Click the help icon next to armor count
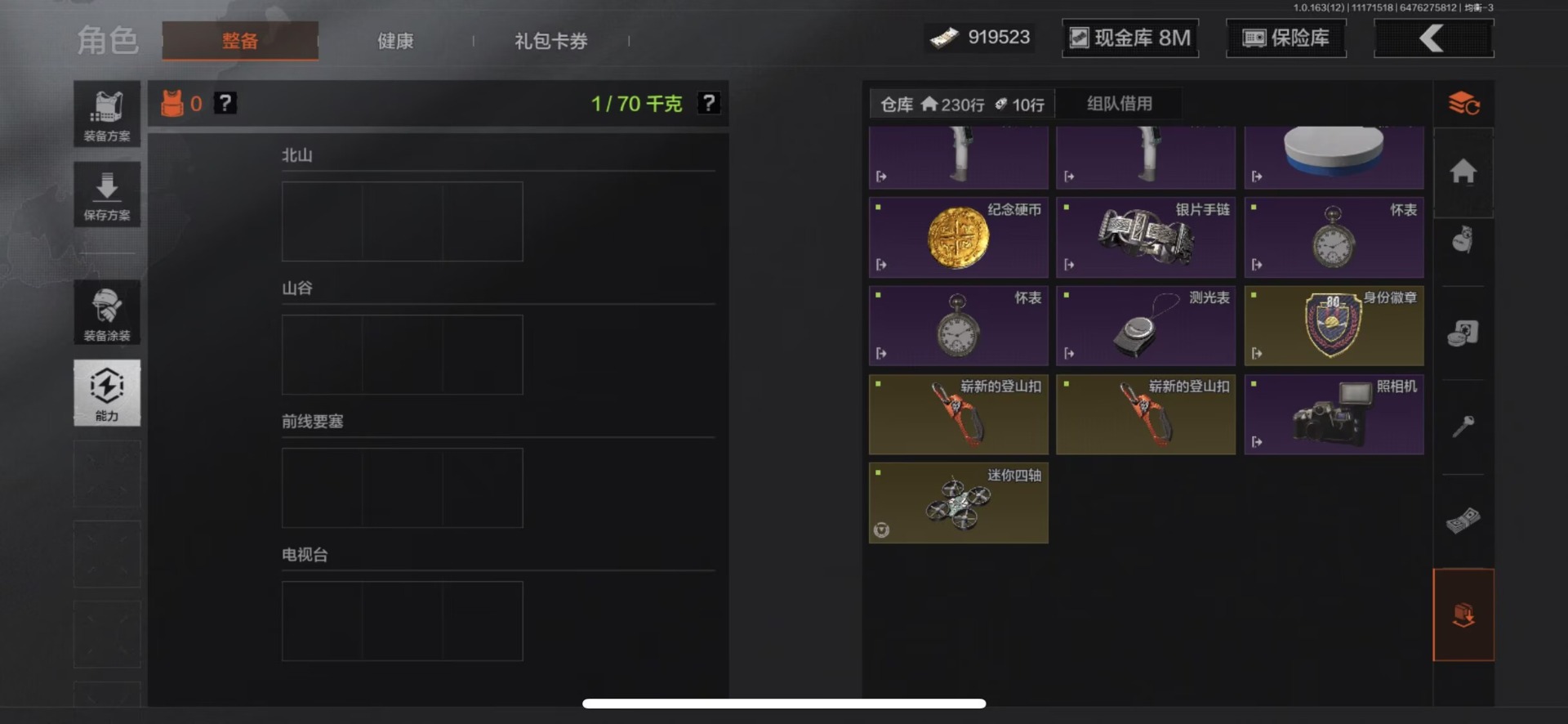 [225, 103]
